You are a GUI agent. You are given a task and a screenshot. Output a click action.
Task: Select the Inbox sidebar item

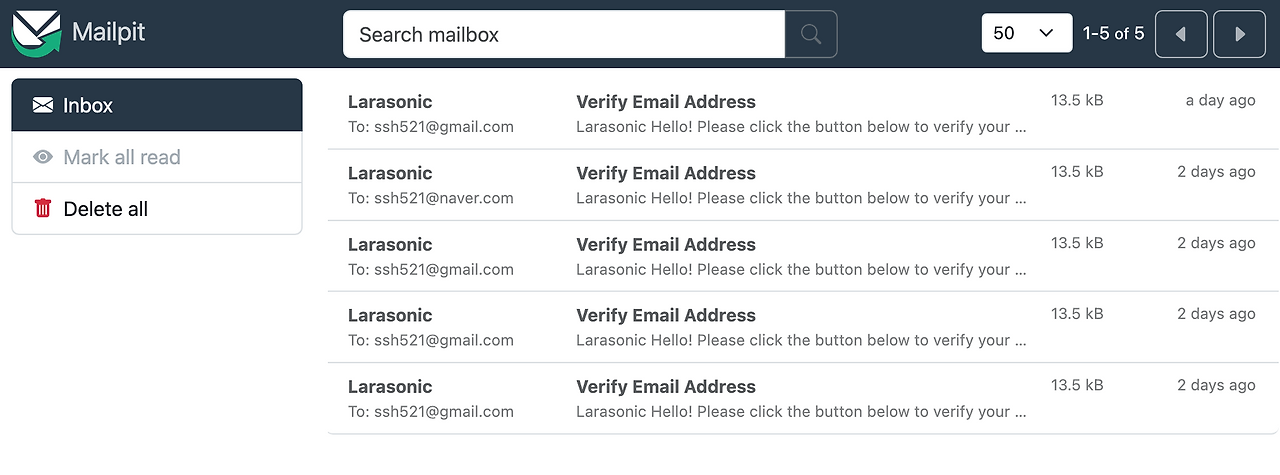coord(157,105)
